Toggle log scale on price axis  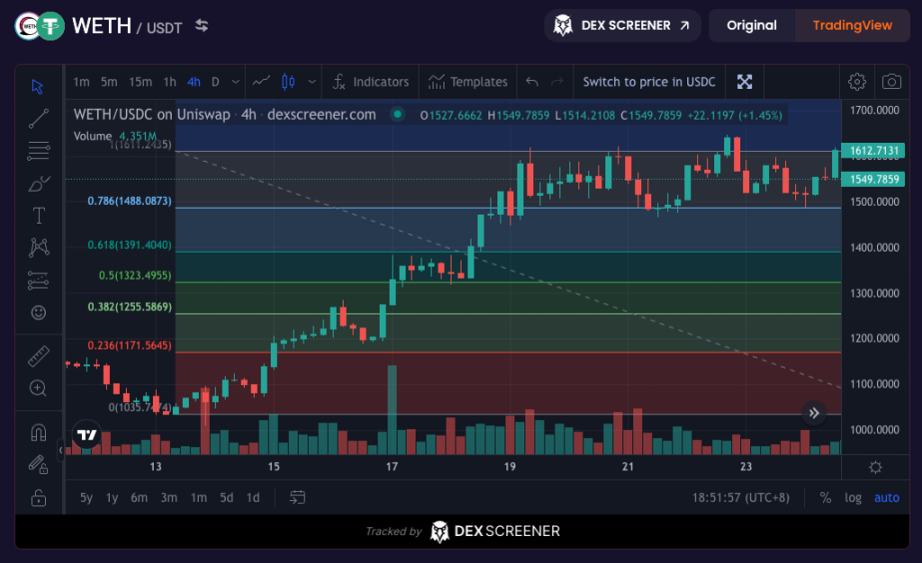pos(853,497)
